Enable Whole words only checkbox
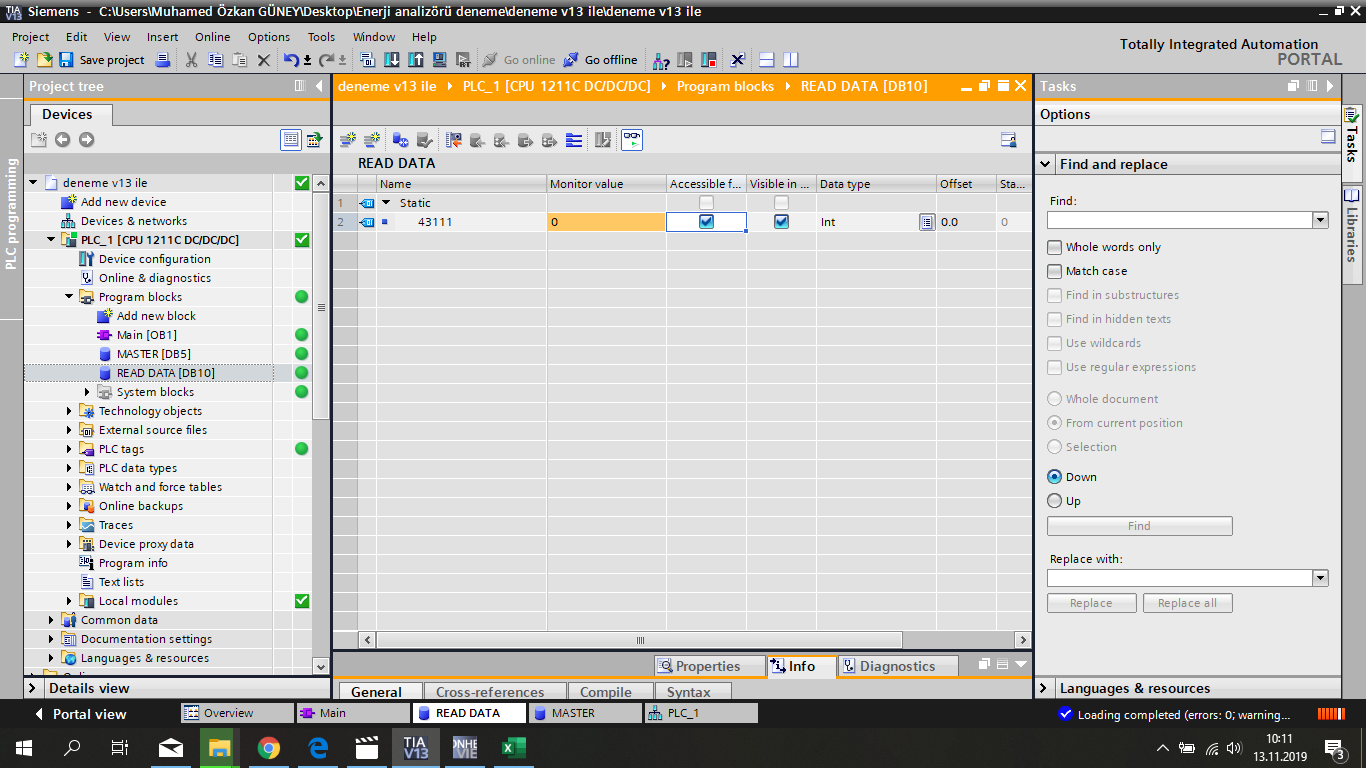 (x=1055, y=247)
